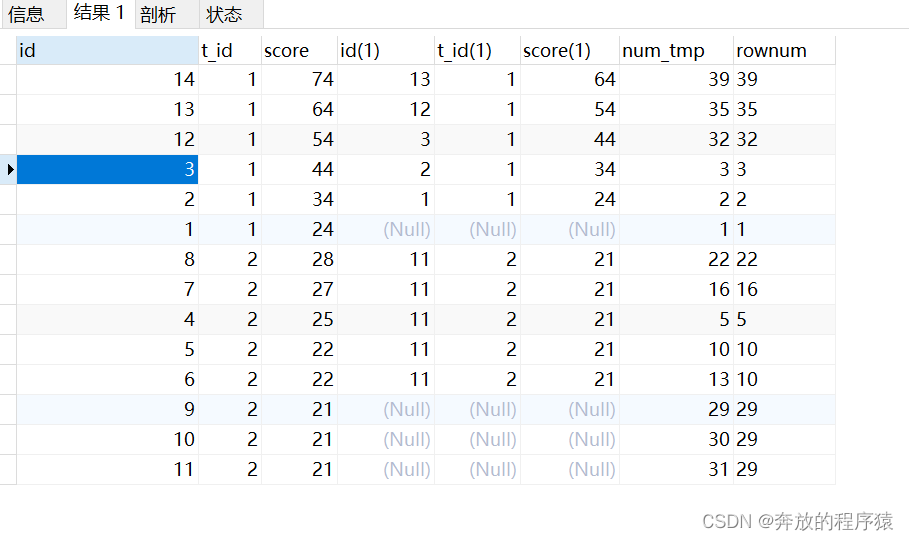Screen dimensions: 909x541
Task: Click the current-row arrow indicator
Action: (9, 170)
